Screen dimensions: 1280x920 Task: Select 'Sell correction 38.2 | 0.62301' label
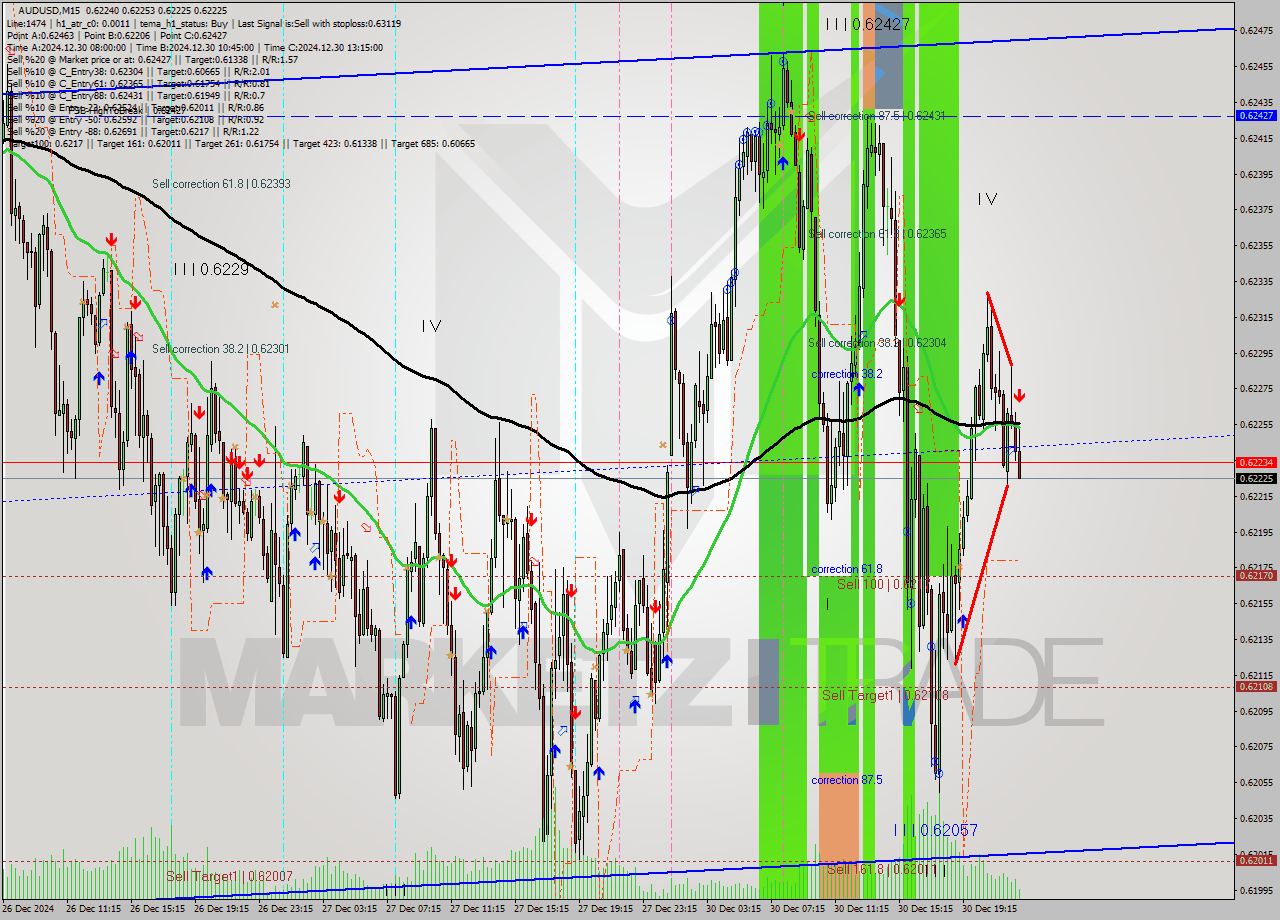221,349
